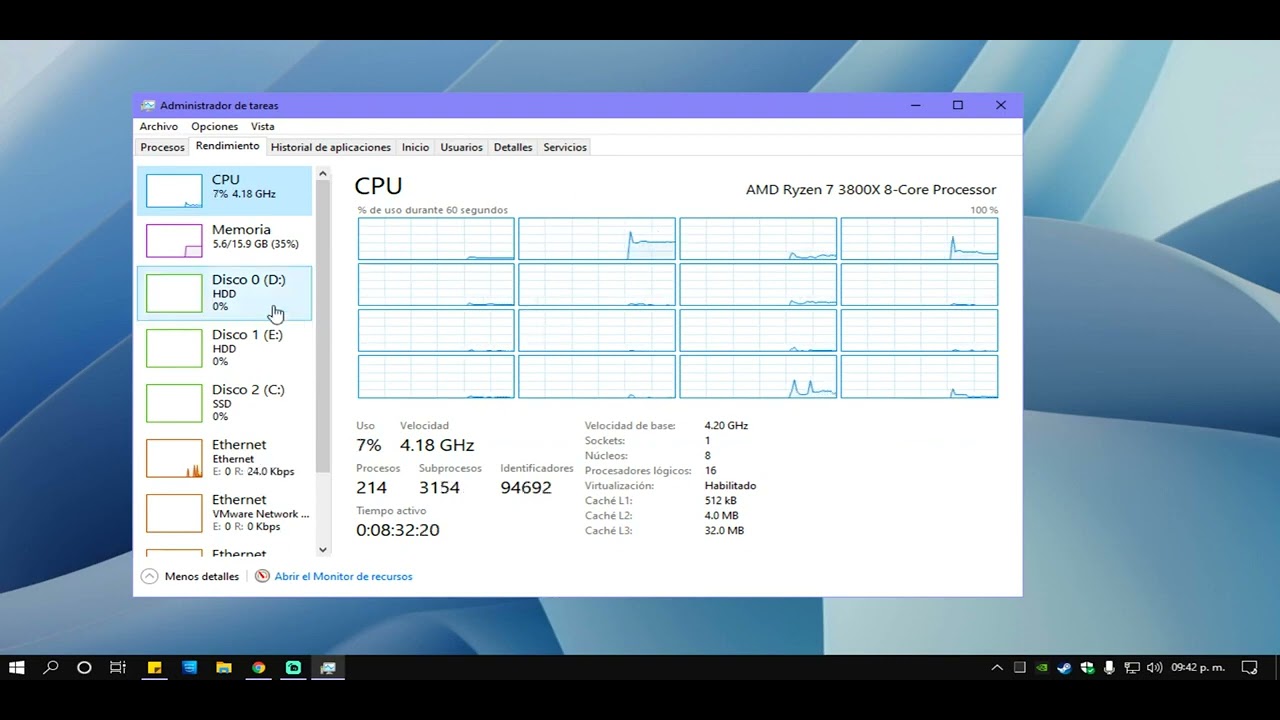Click sidebar scrollbar up arrow

pos(322,174)
